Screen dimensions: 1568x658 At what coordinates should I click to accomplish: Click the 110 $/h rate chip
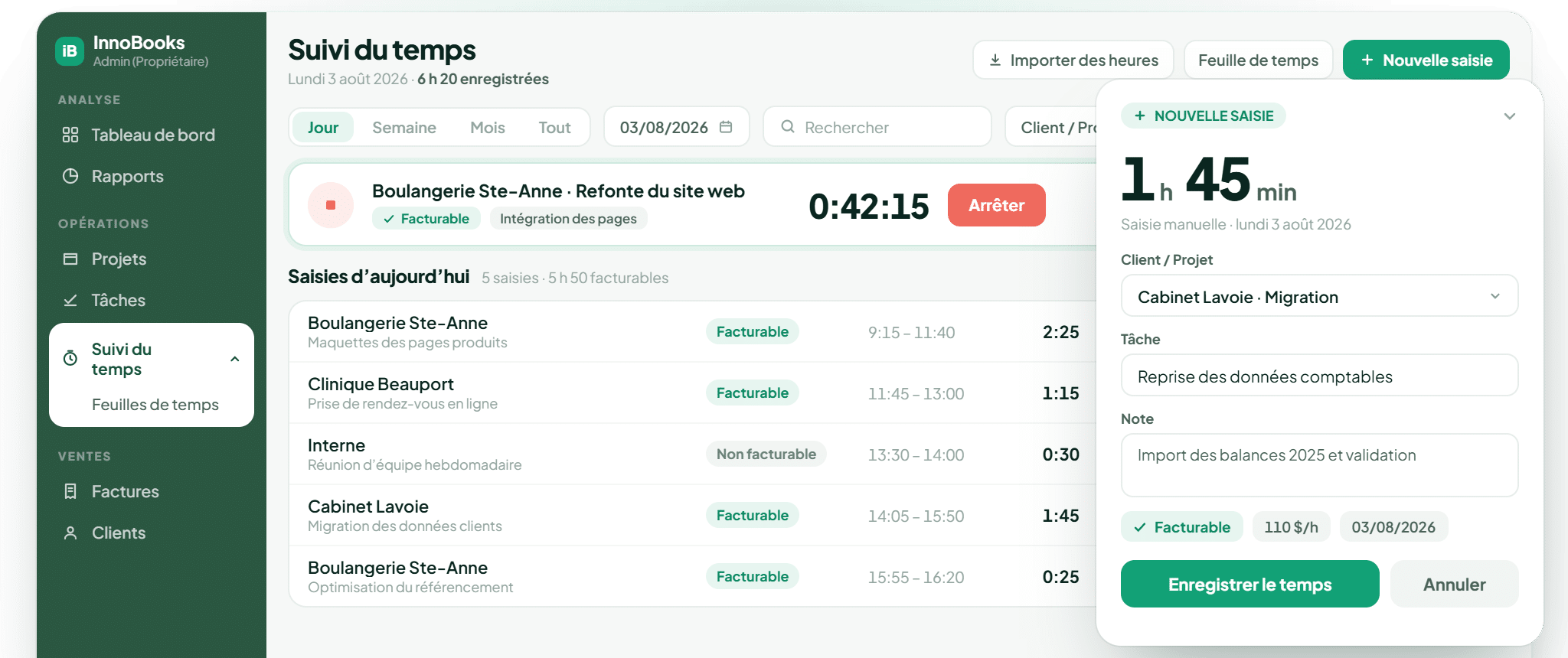(1291, 526)
